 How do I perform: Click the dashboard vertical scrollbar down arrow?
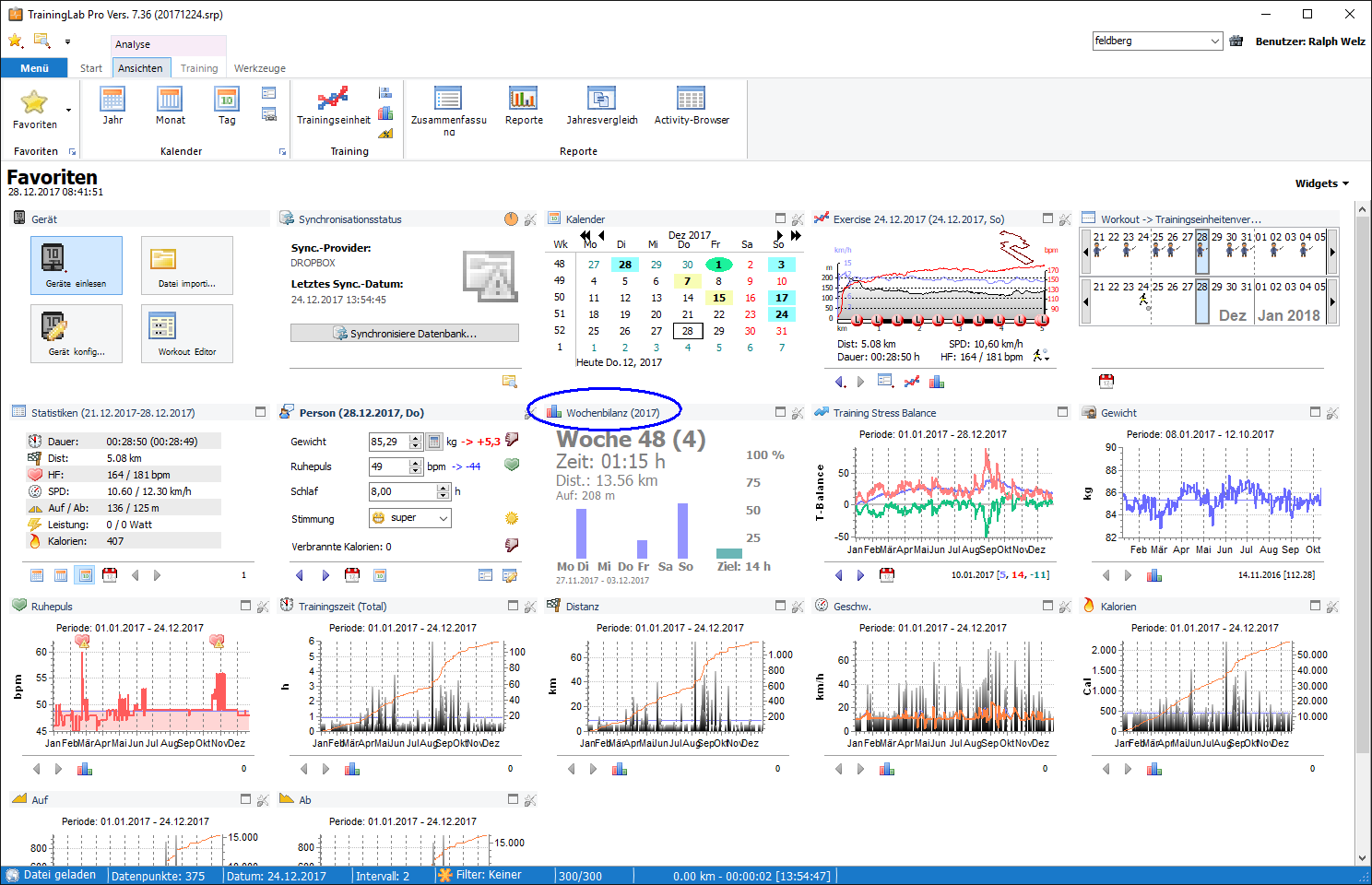pyautogui.click(x=1363, y=858)
